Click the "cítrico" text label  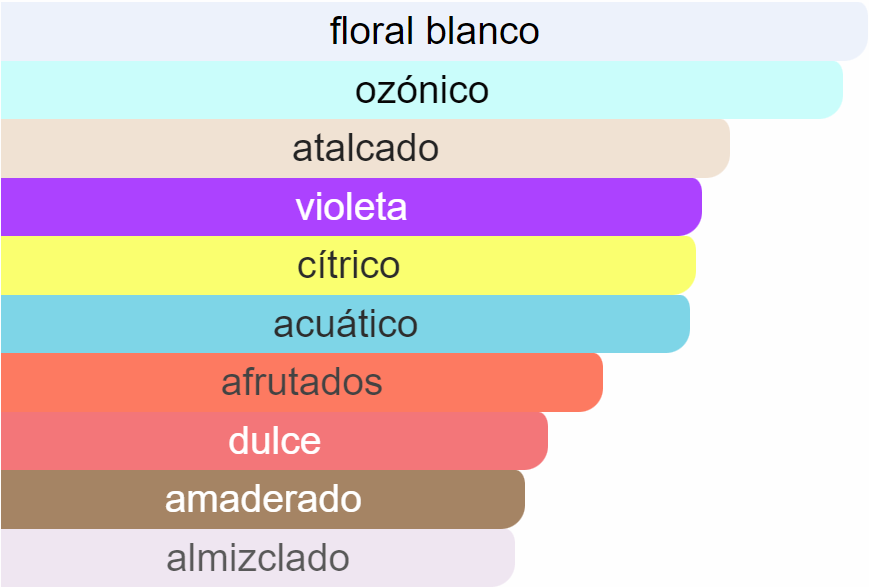point(349,265)
